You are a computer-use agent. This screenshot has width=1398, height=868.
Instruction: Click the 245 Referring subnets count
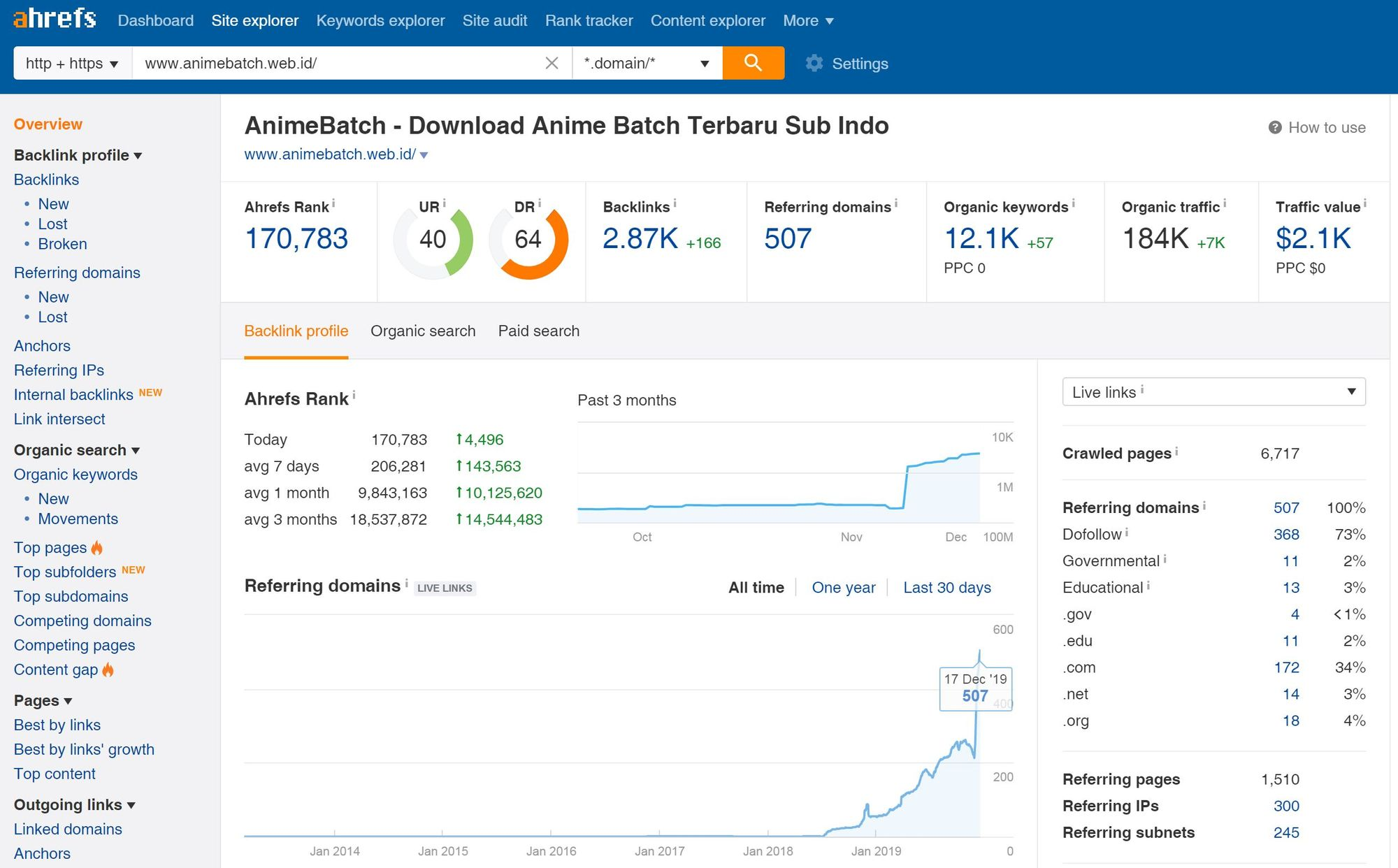[x=1286, y=832]
